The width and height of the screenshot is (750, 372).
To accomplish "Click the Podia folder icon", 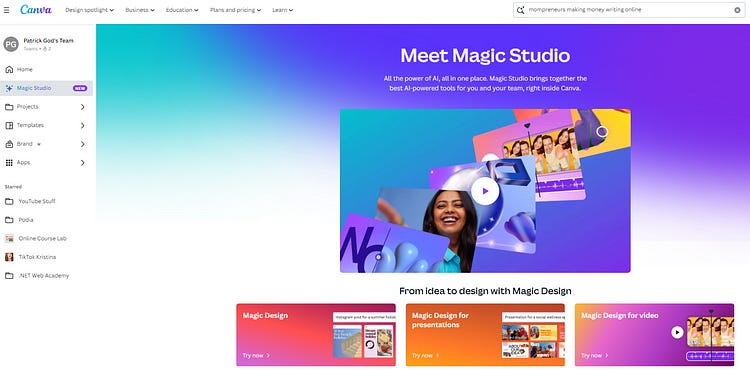I will click(9, 220).
